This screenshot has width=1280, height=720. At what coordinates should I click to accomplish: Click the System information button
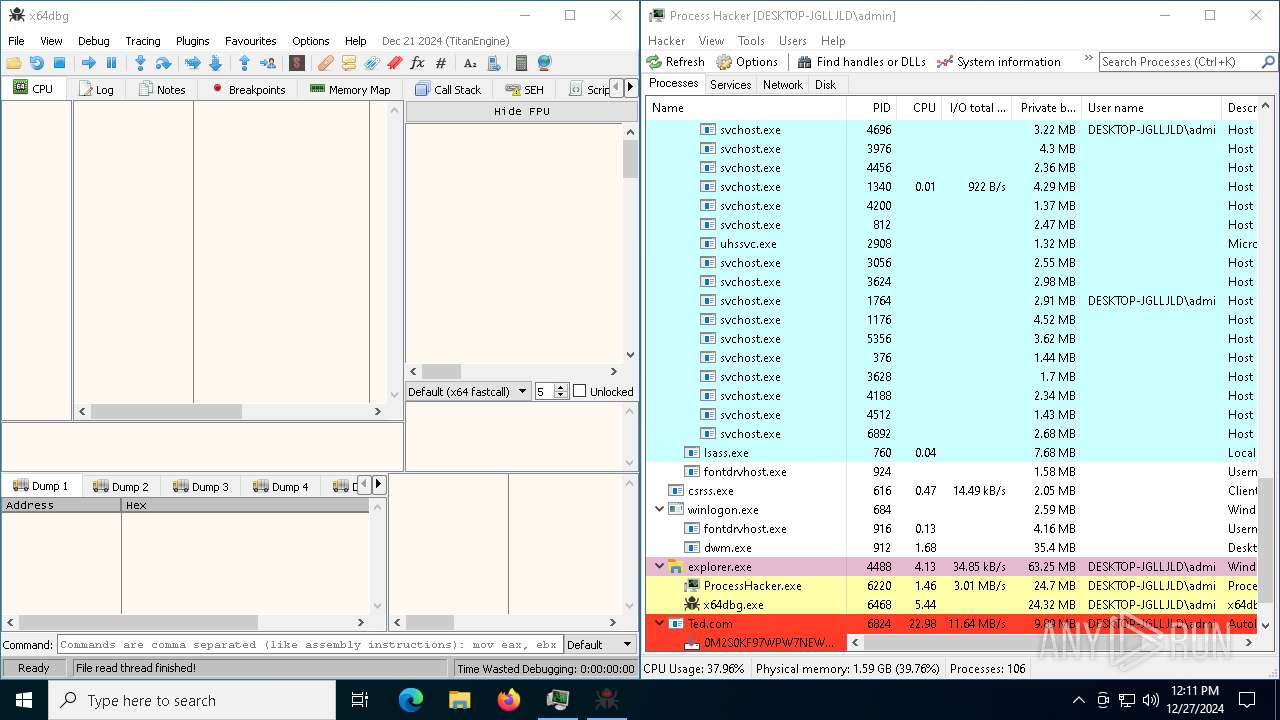pos(999,61)
